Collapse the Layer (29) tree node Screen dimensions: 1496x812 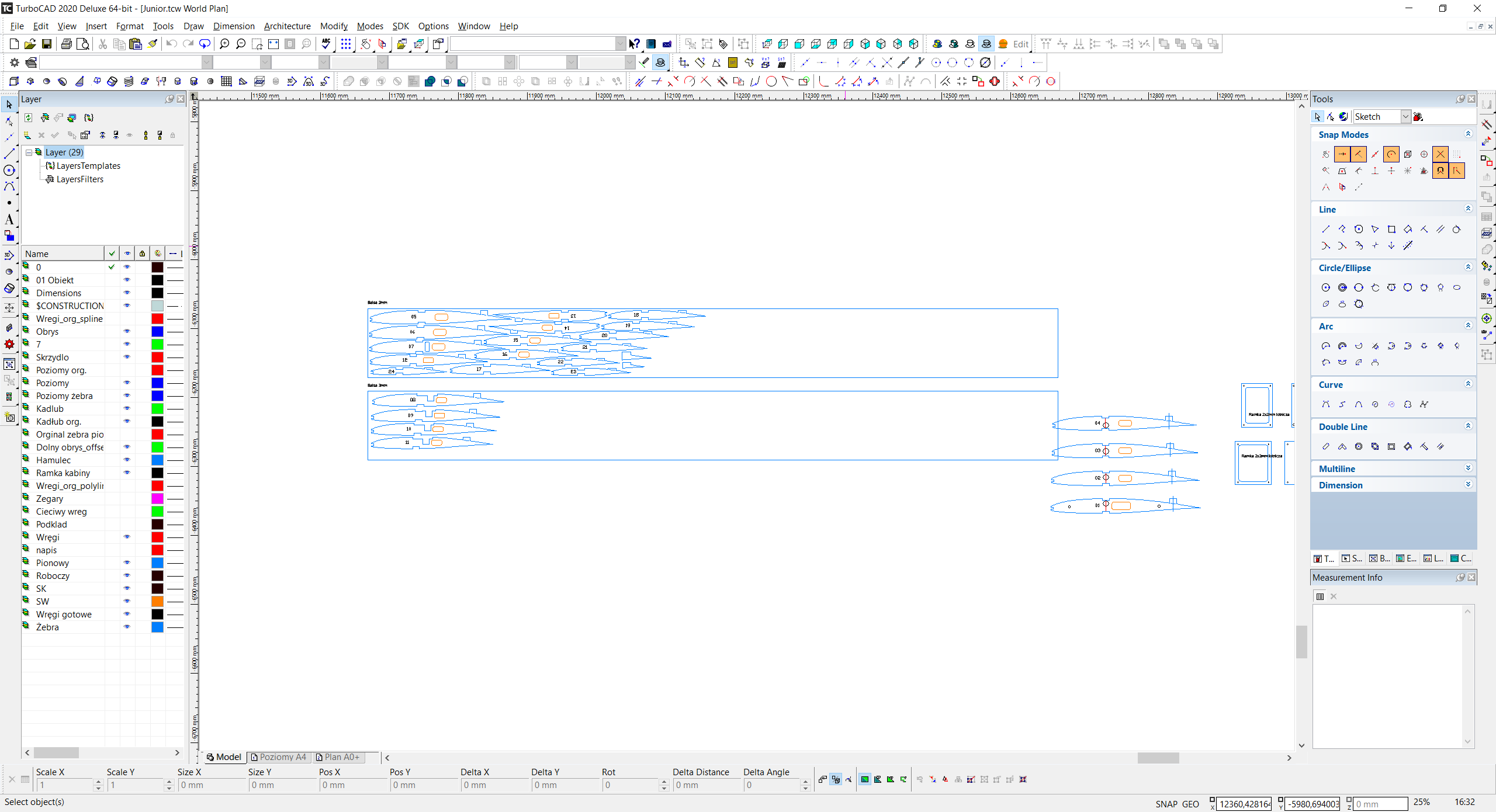point(29,152)
